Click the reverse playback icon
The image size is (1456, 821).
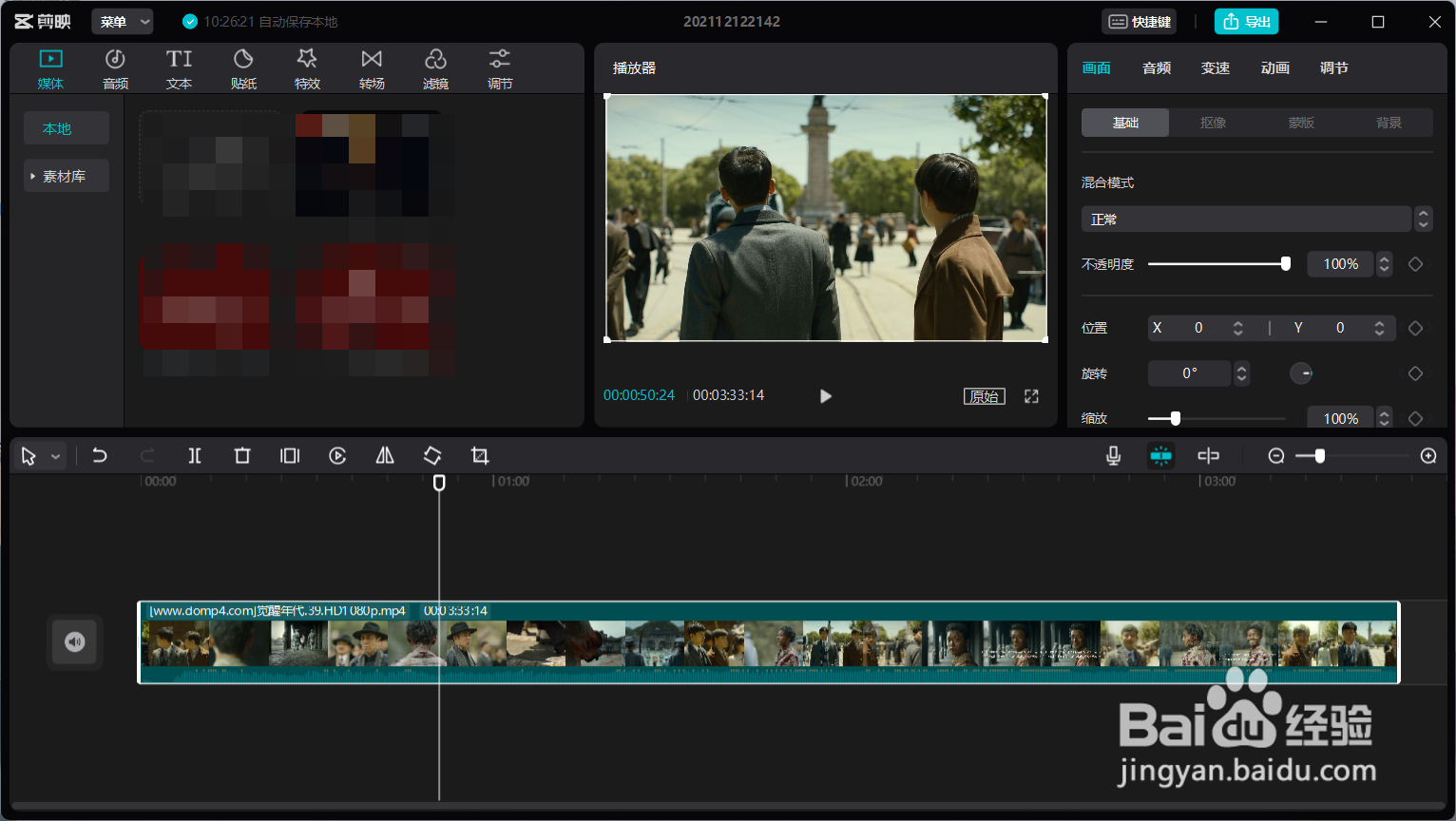[337, 456]
